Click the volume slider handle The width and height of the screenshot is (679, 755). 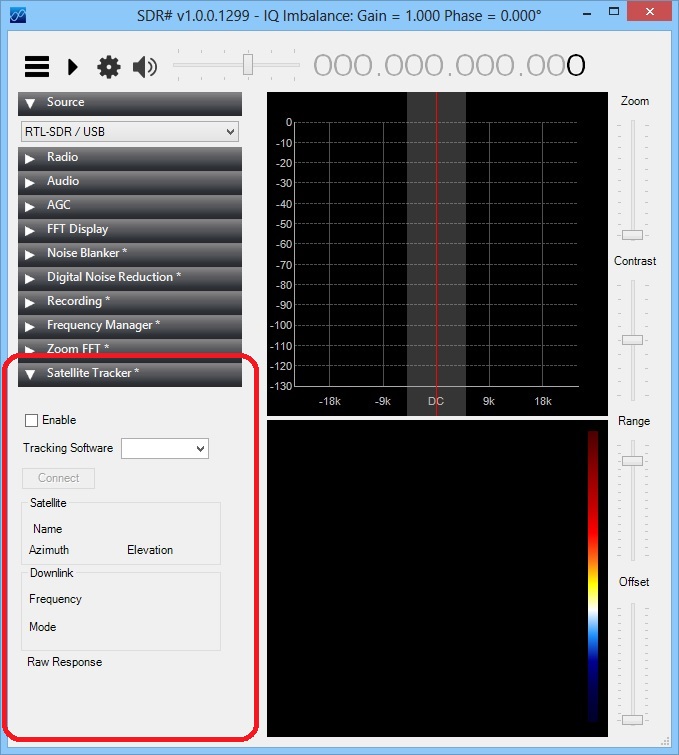[248, 65]
